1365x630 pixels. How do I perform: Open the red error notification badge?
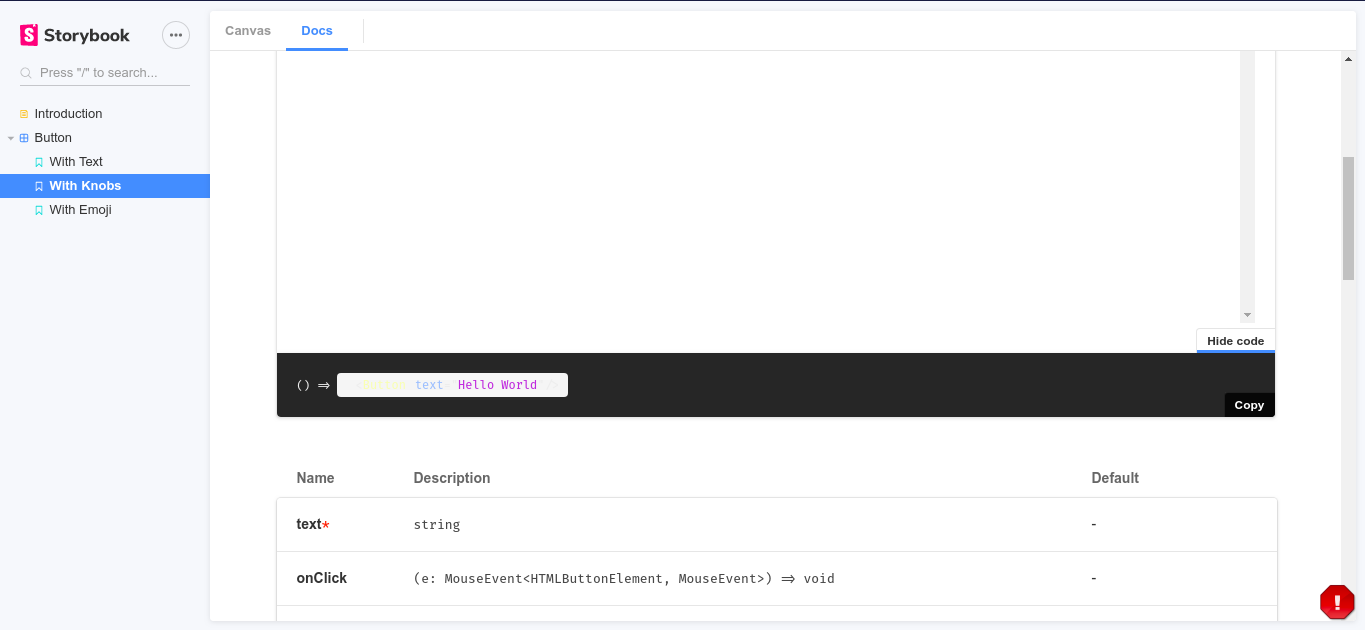click(x=1337, y=602)
